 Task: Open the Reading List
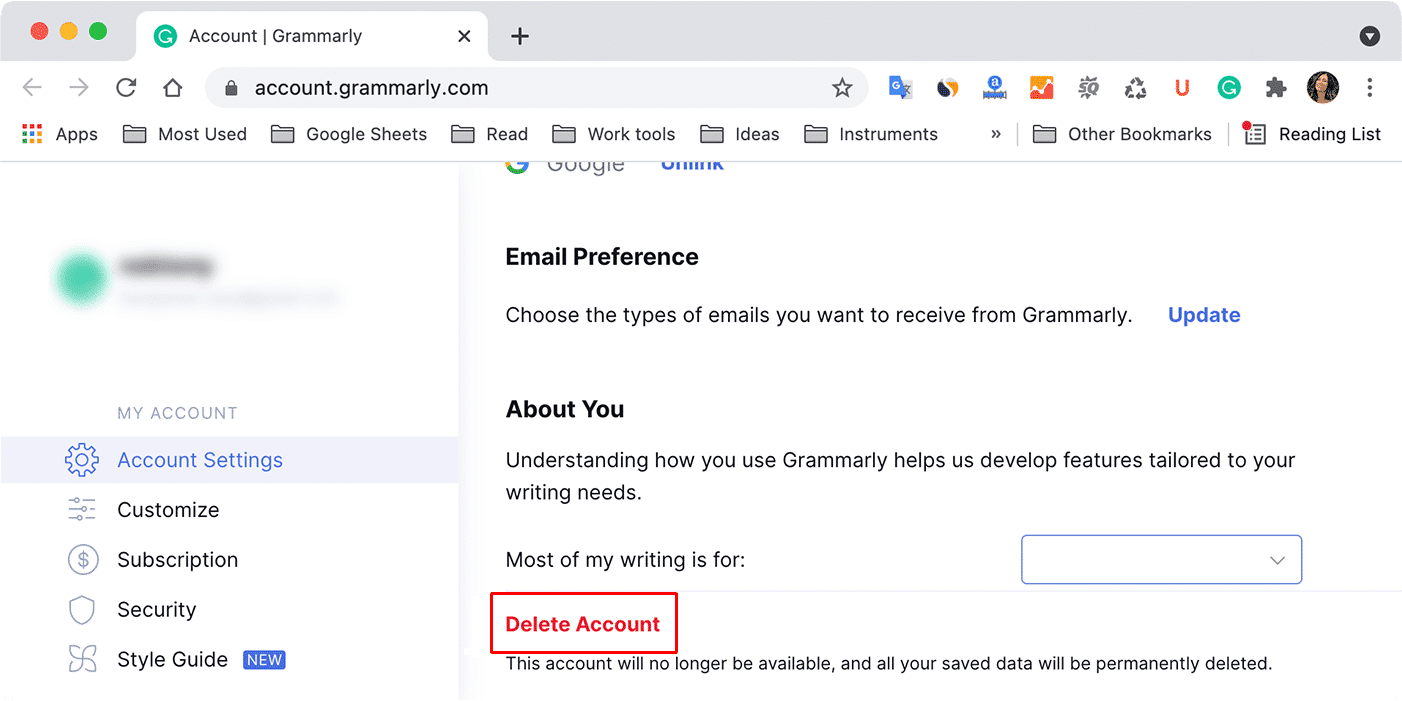(x=1311, y=134)
